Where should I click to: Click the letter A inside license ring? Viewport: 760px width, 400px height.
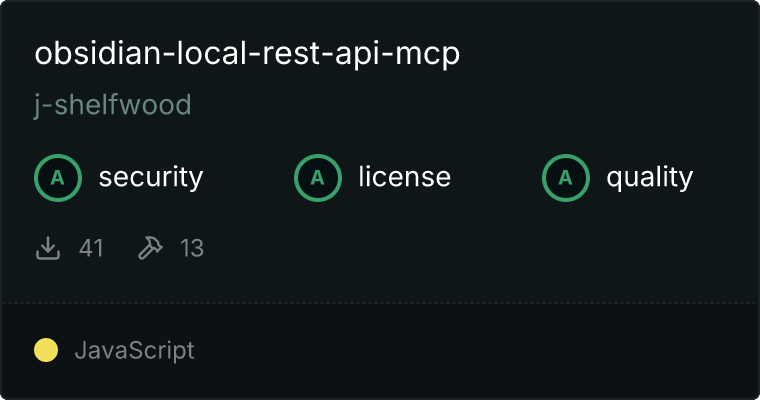coord(317,178)
